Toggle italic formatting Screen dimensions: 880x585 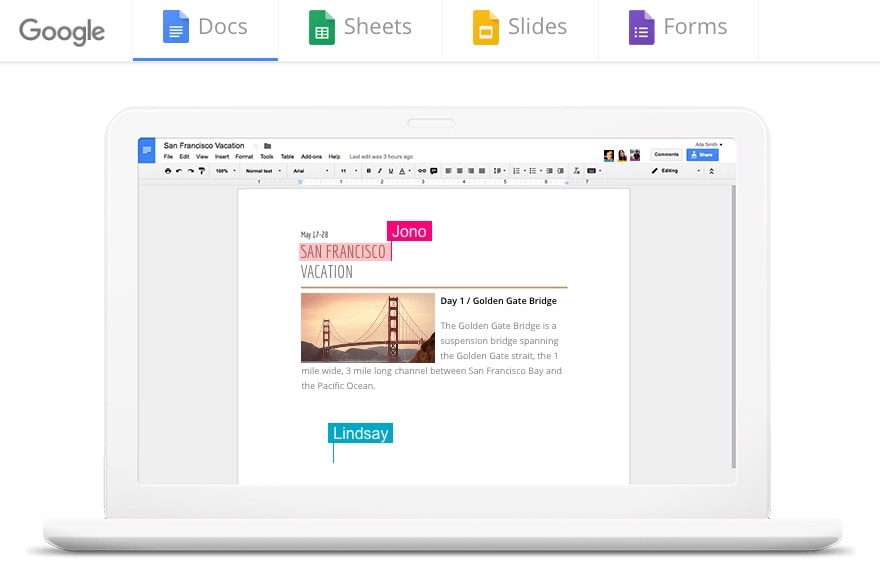(x=380, y=171)
